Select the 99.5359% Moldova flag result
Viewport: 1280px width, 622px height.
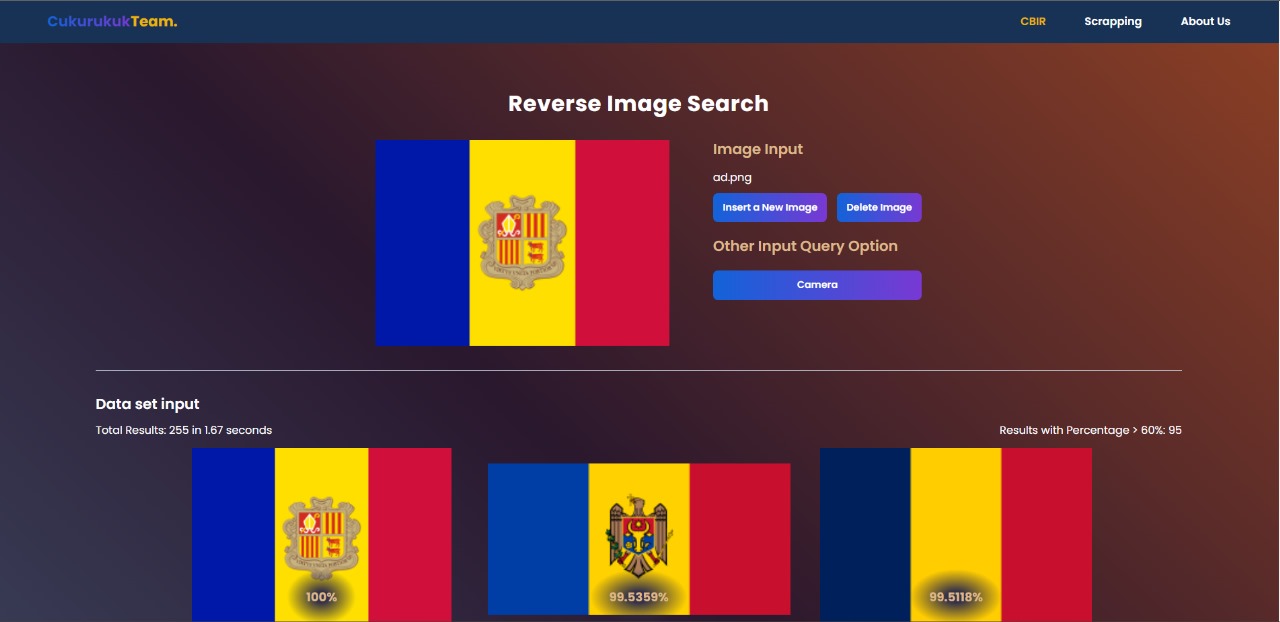coord(639,539)
